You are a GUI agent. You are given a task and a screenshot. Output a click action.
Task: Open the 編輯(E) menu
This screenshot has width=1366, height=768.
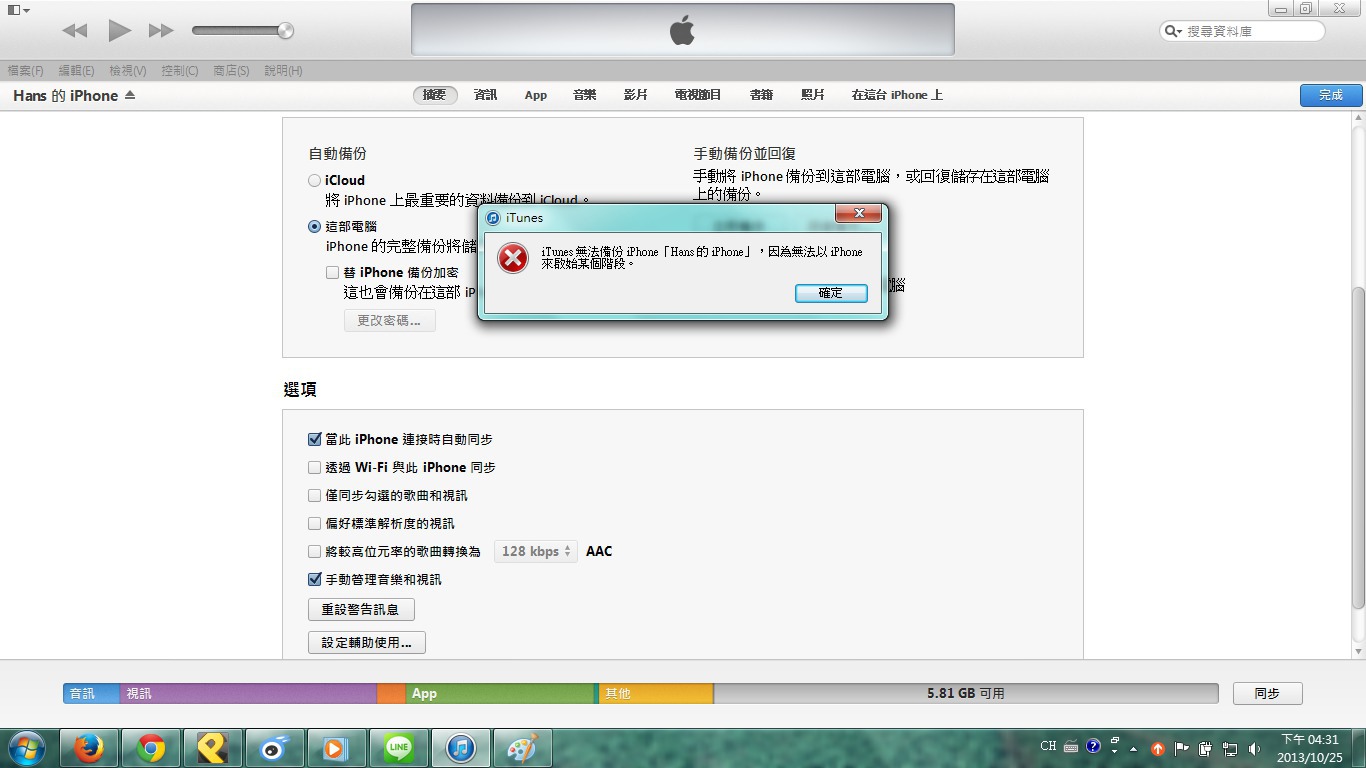pos(76,71)
